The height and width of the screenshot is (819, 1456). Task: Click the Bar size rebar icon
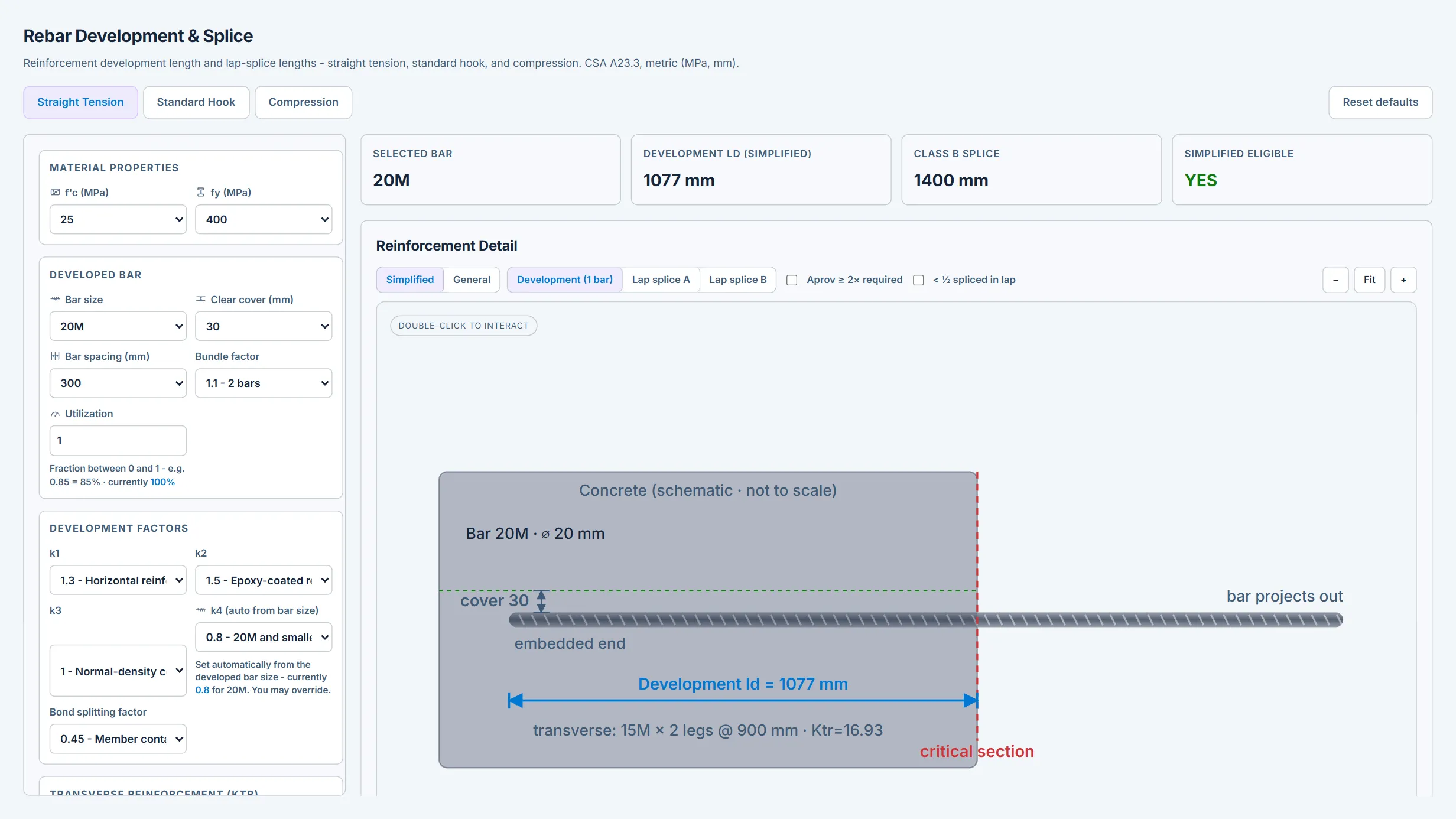(55, 299)
